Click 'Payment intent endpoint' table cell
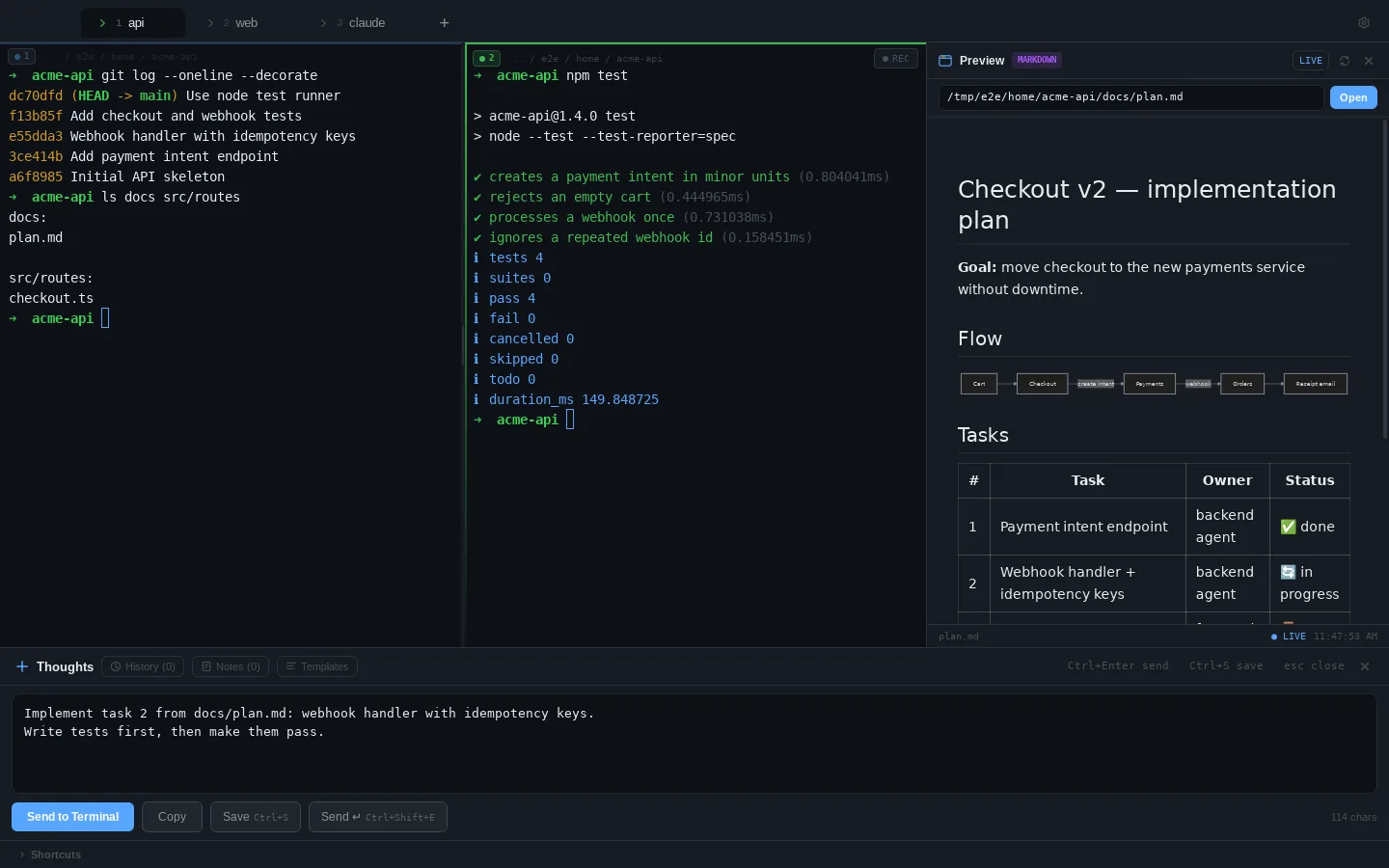This screenshot has height=868, width=1389. [x=1088, y=527]
